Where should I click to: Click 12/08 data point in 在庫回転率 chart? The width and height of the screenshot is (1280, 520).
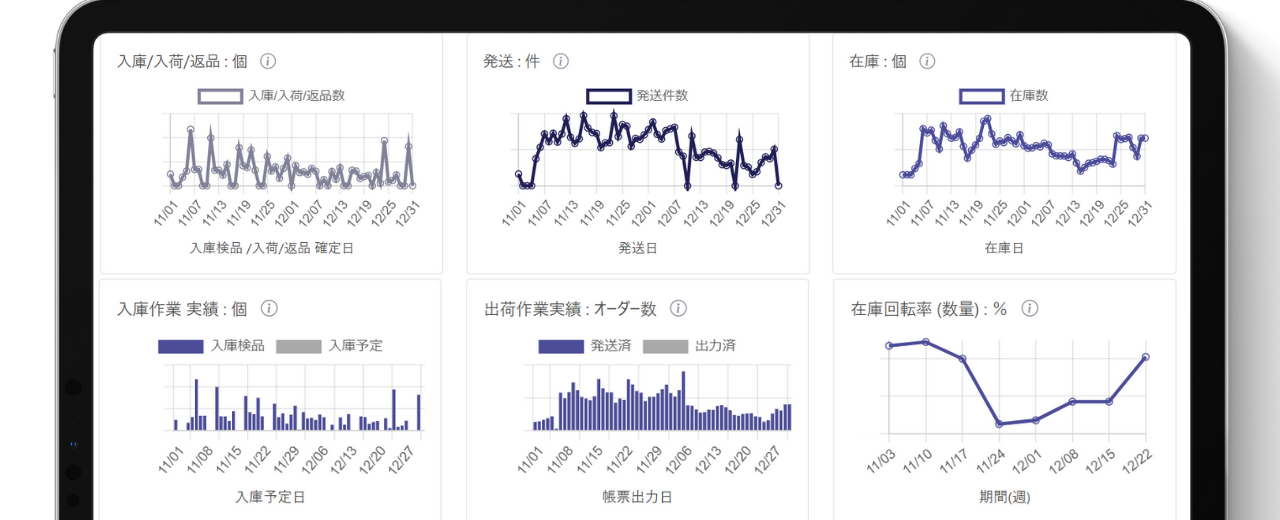coord(1072,402)
